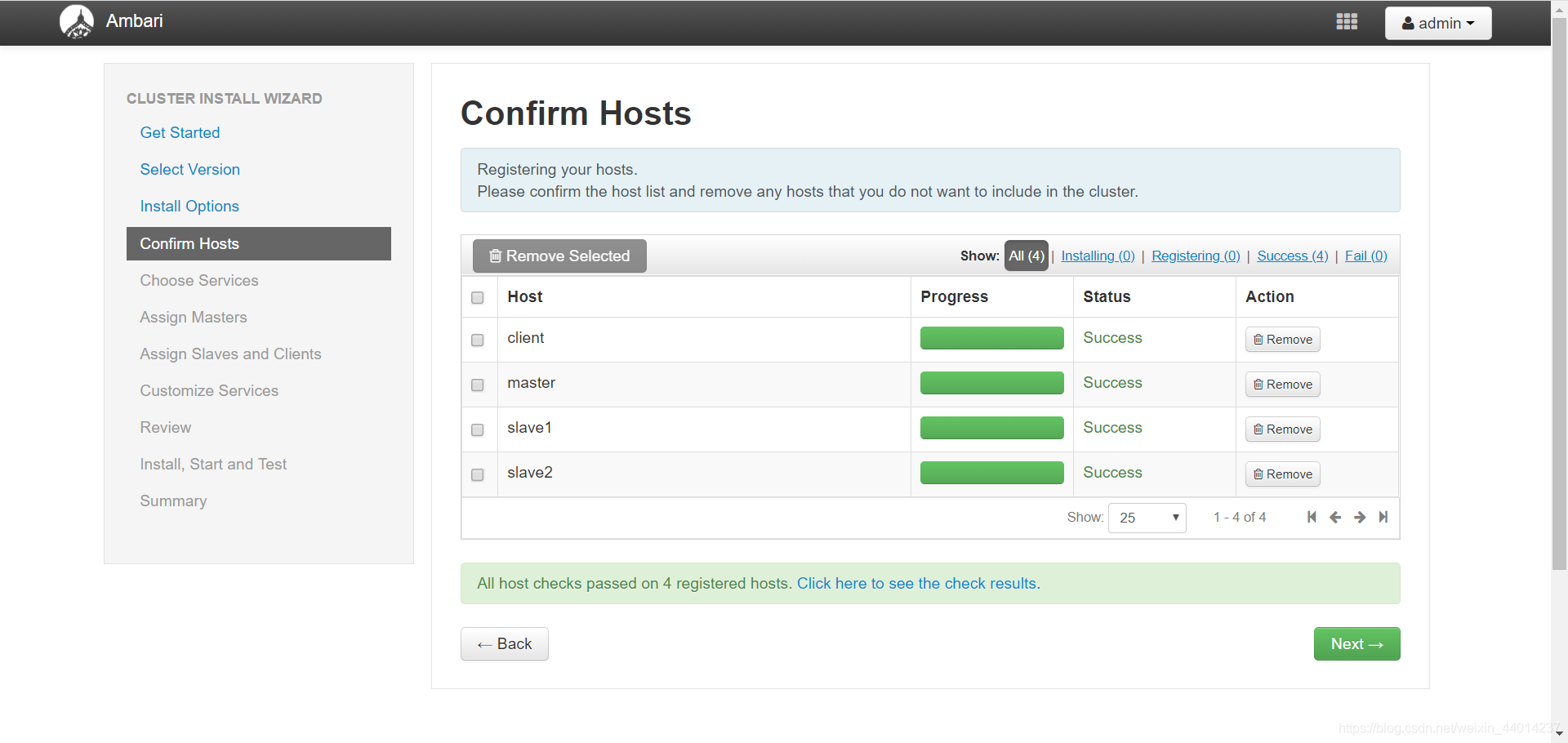Click the 1 - 4 of 4 text
Viewport: 1568px width, 743px height.
coord(1240,518)
